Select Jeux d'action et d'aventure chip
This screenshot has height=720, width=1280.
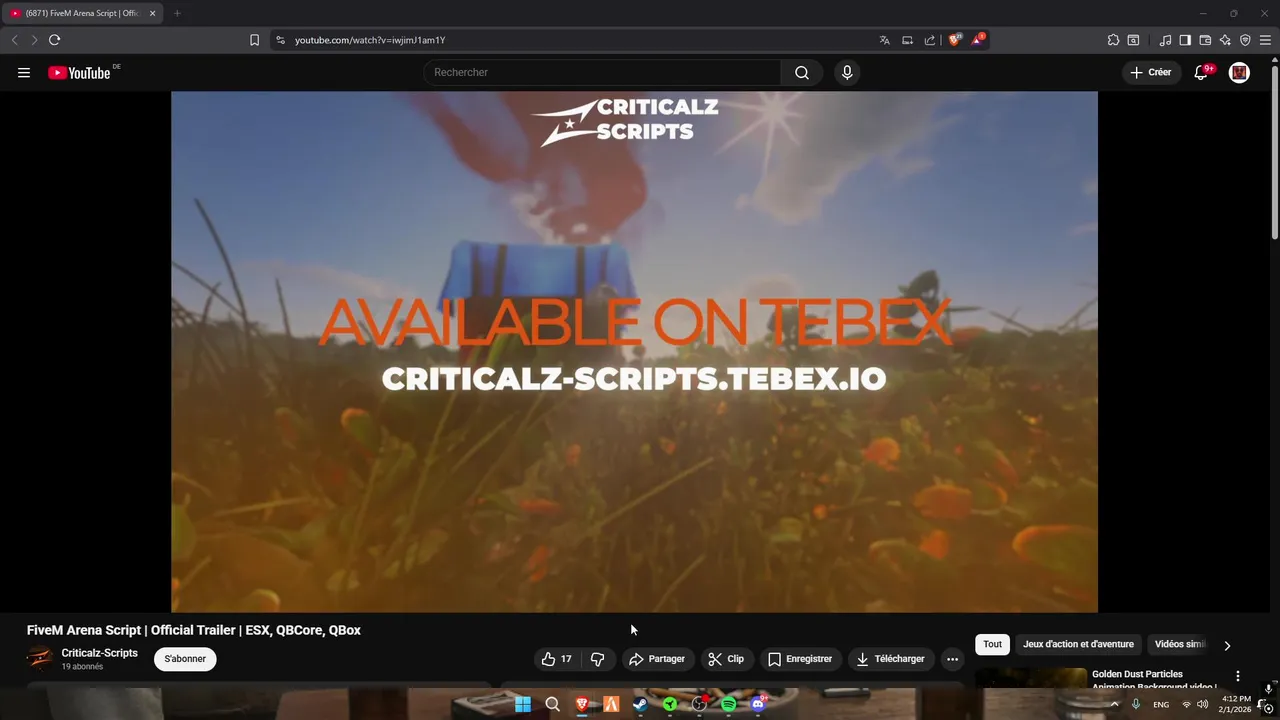(1078, 644)
